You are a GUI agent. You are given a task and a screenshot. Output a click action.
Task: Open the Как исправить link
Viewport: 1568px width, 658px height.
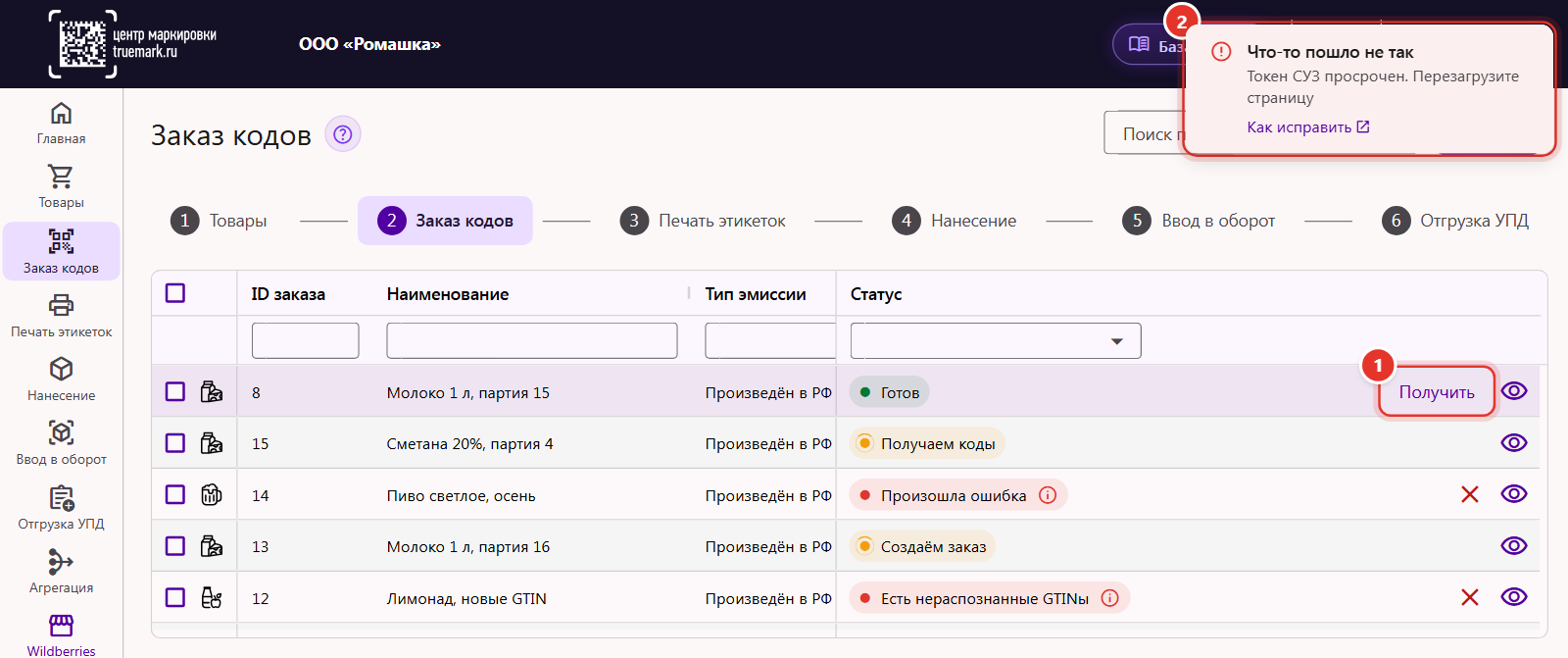tap(1308, 127)
